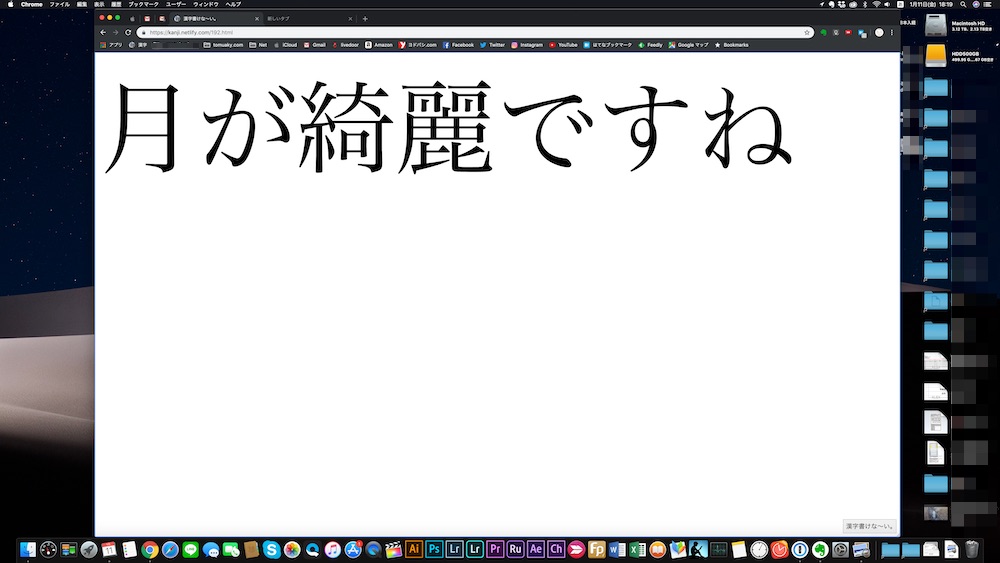Switch to the 新しいタブ tab

pyautogui.click(x=300, y=18)
